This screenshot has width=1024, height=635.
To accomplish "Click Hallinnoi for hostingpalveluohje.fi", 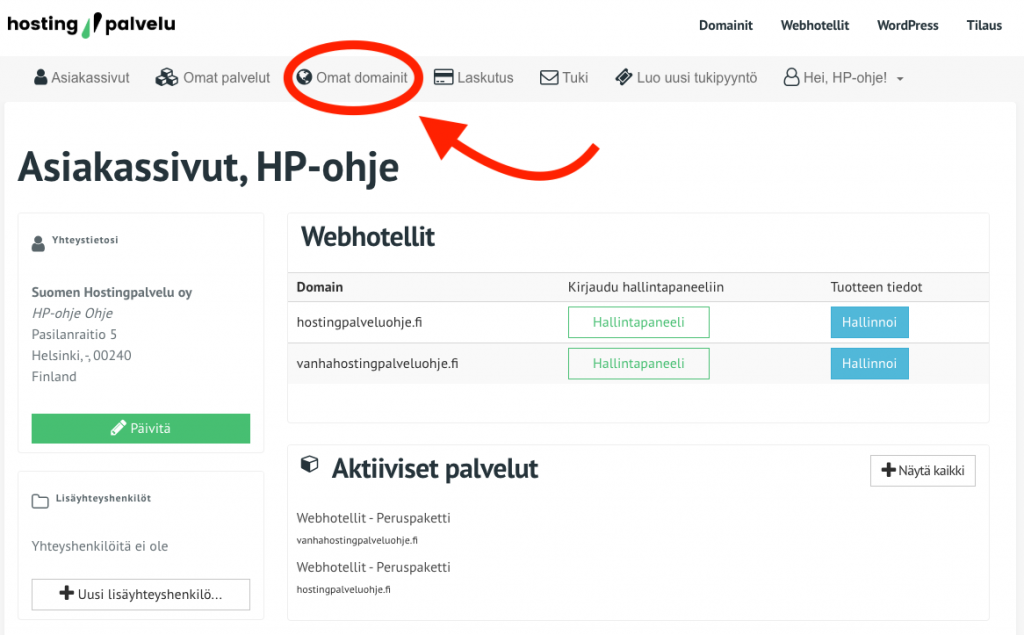I will [x=869, y=322].
